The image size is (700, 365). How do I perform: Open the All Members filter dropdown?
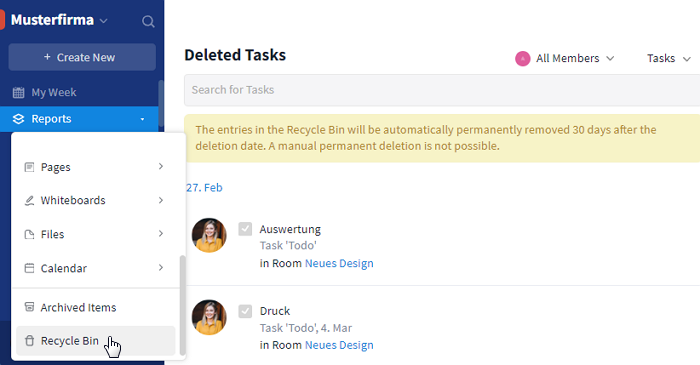coord(565,58)
